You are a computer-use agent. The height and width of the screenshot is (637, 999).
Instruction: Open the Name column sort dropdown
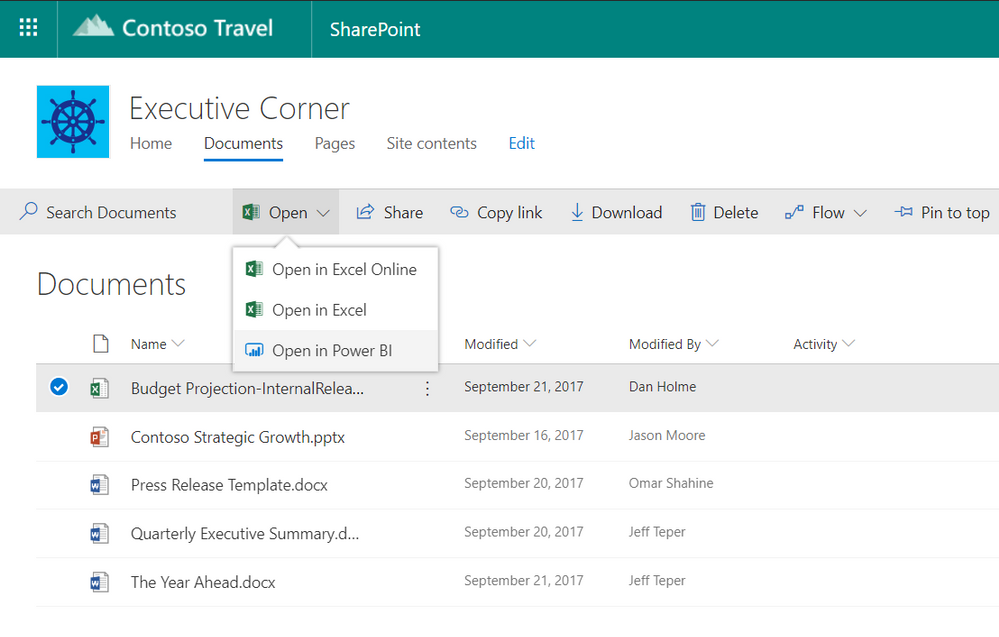point(178,344)
